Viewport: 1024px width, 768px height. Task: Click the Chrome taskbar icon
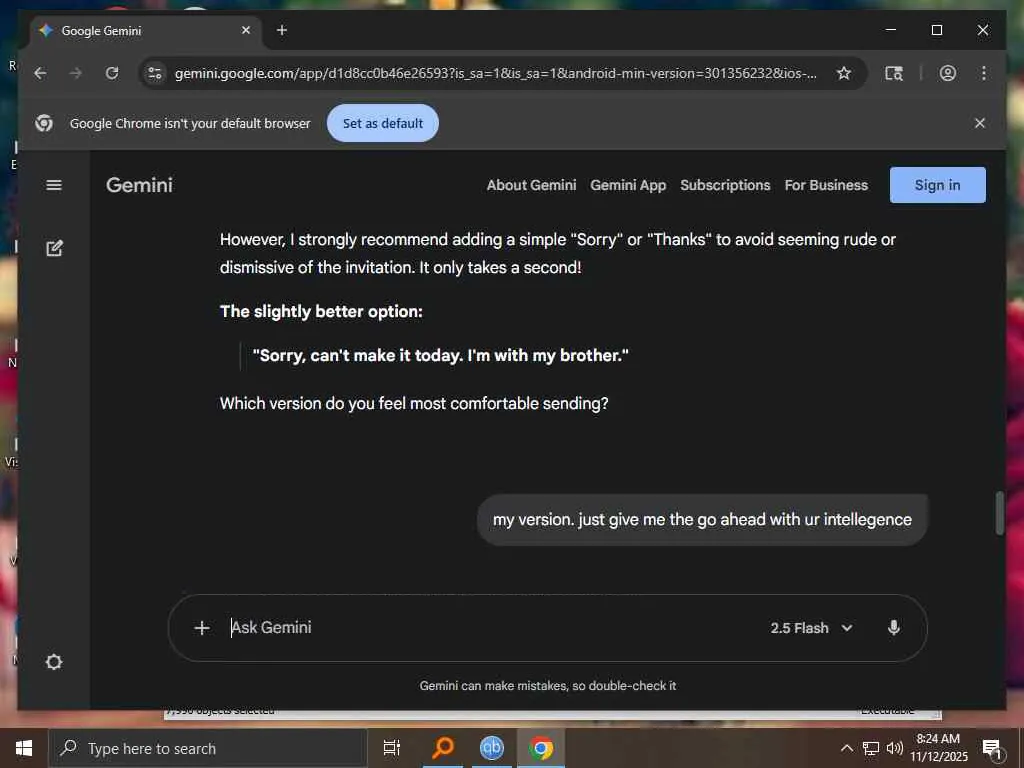[541, 748]
